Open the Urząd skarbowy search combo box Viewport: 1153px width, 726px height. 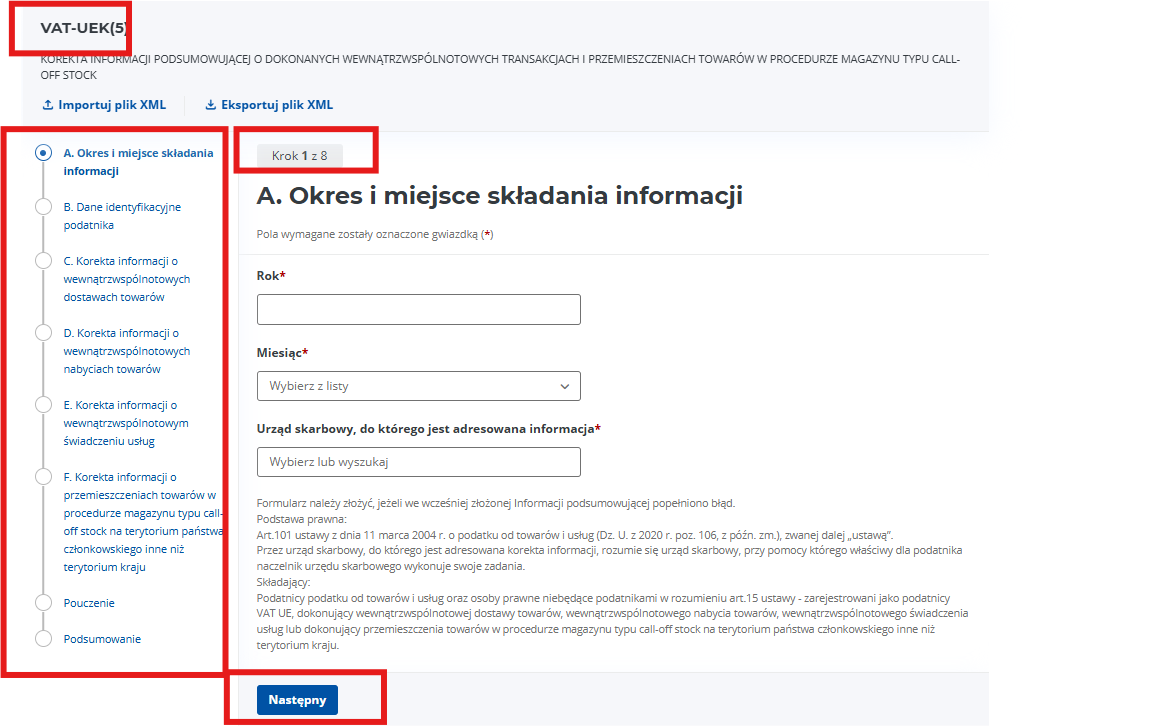click(x=418, y=462)
